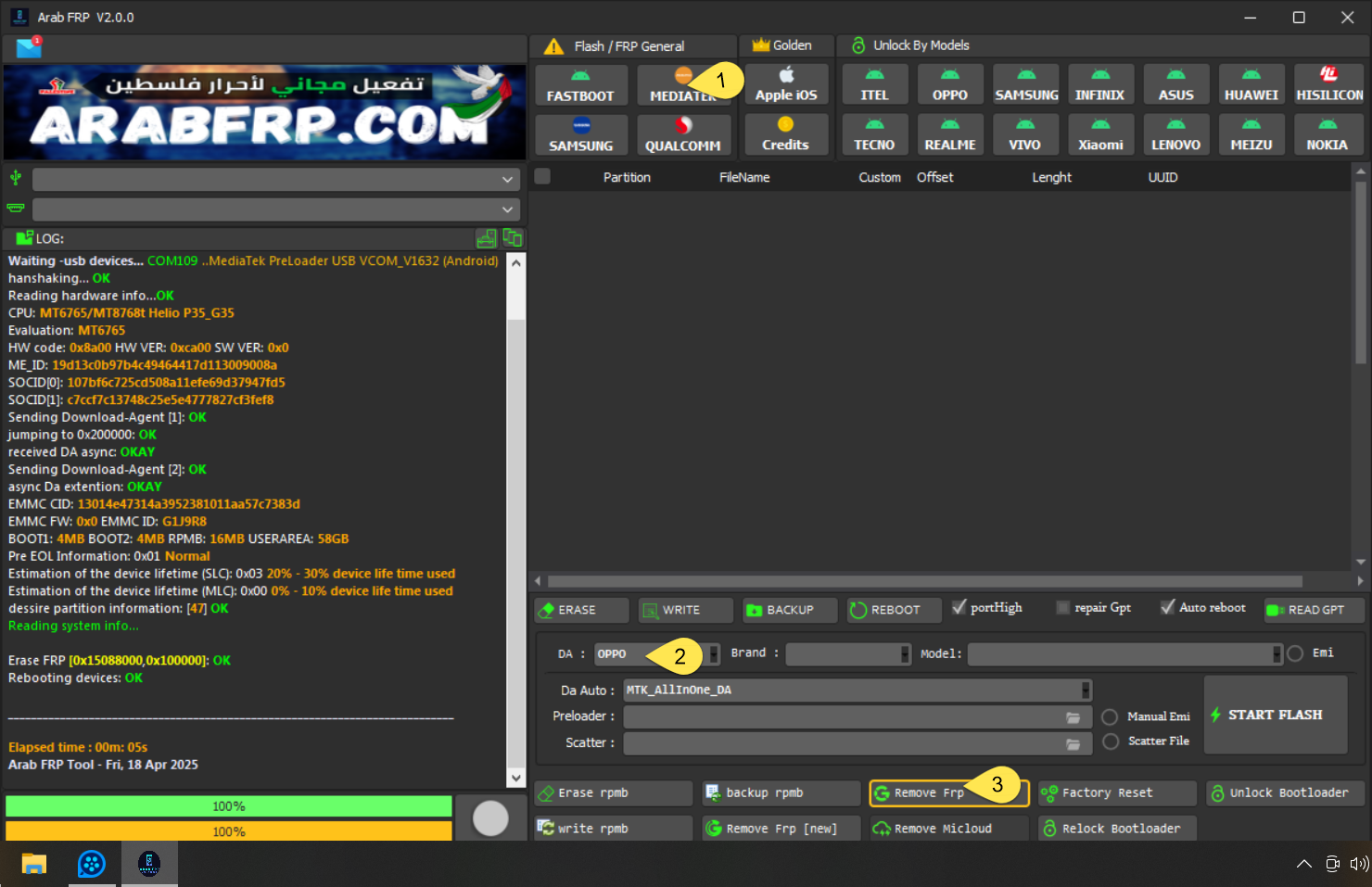Save the log using the export icon

tap(487, 238)
